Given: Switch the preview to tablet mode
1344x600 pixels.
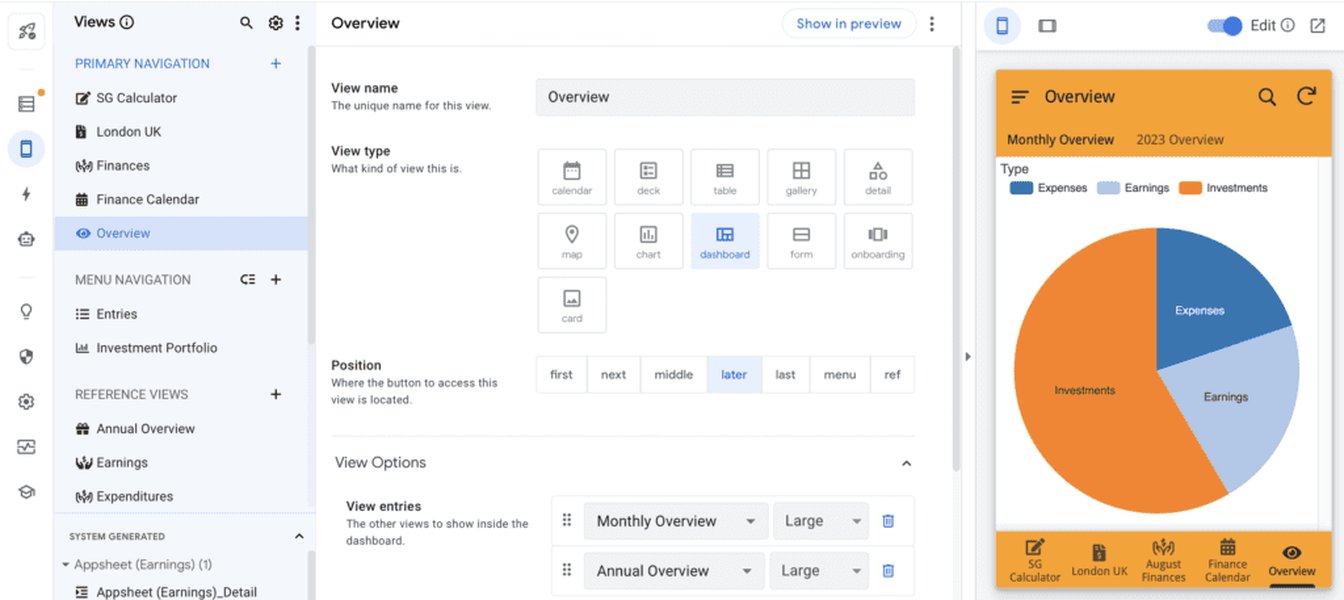Looking at the screenshot, I should click(1046, 26).
